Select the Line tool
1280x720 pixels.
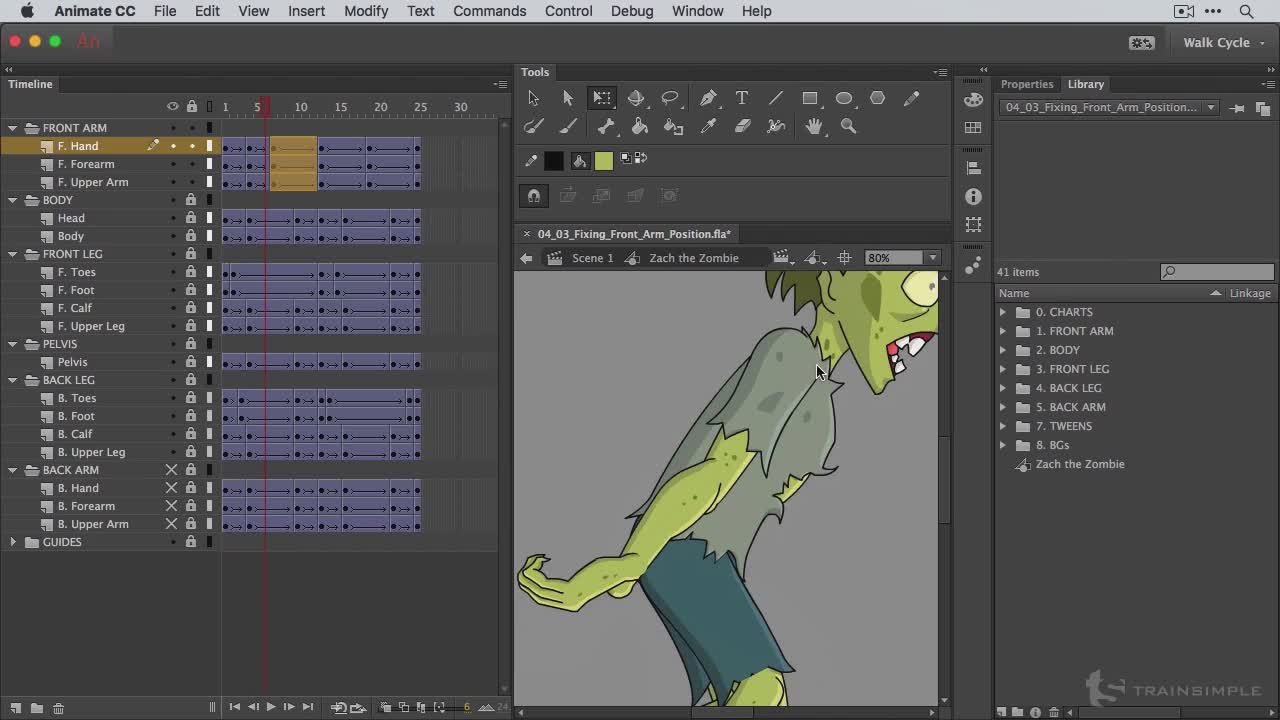(776, 98)
